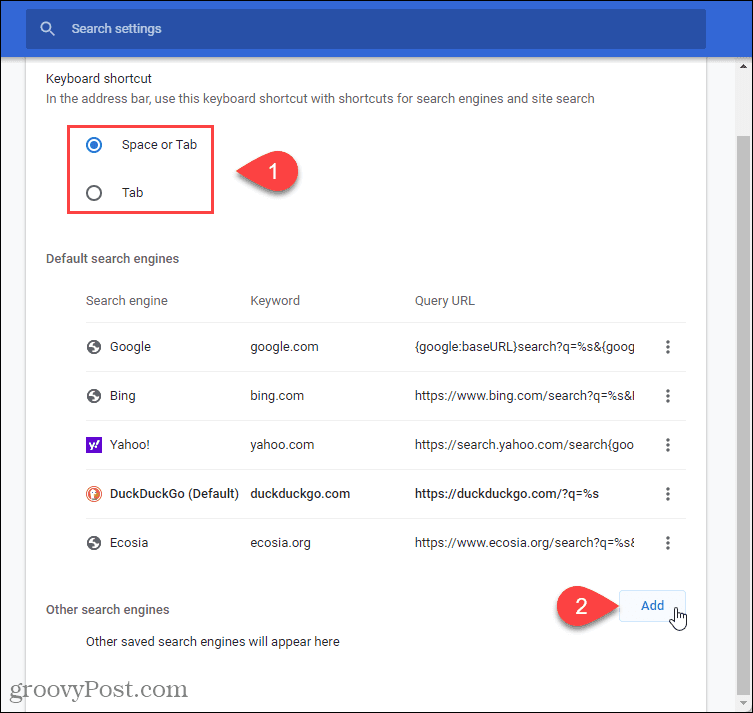Click the Keyboard shortcut heading
This screenshot has height=713, width=753.
pyautogui.click(x=99, y=79)
